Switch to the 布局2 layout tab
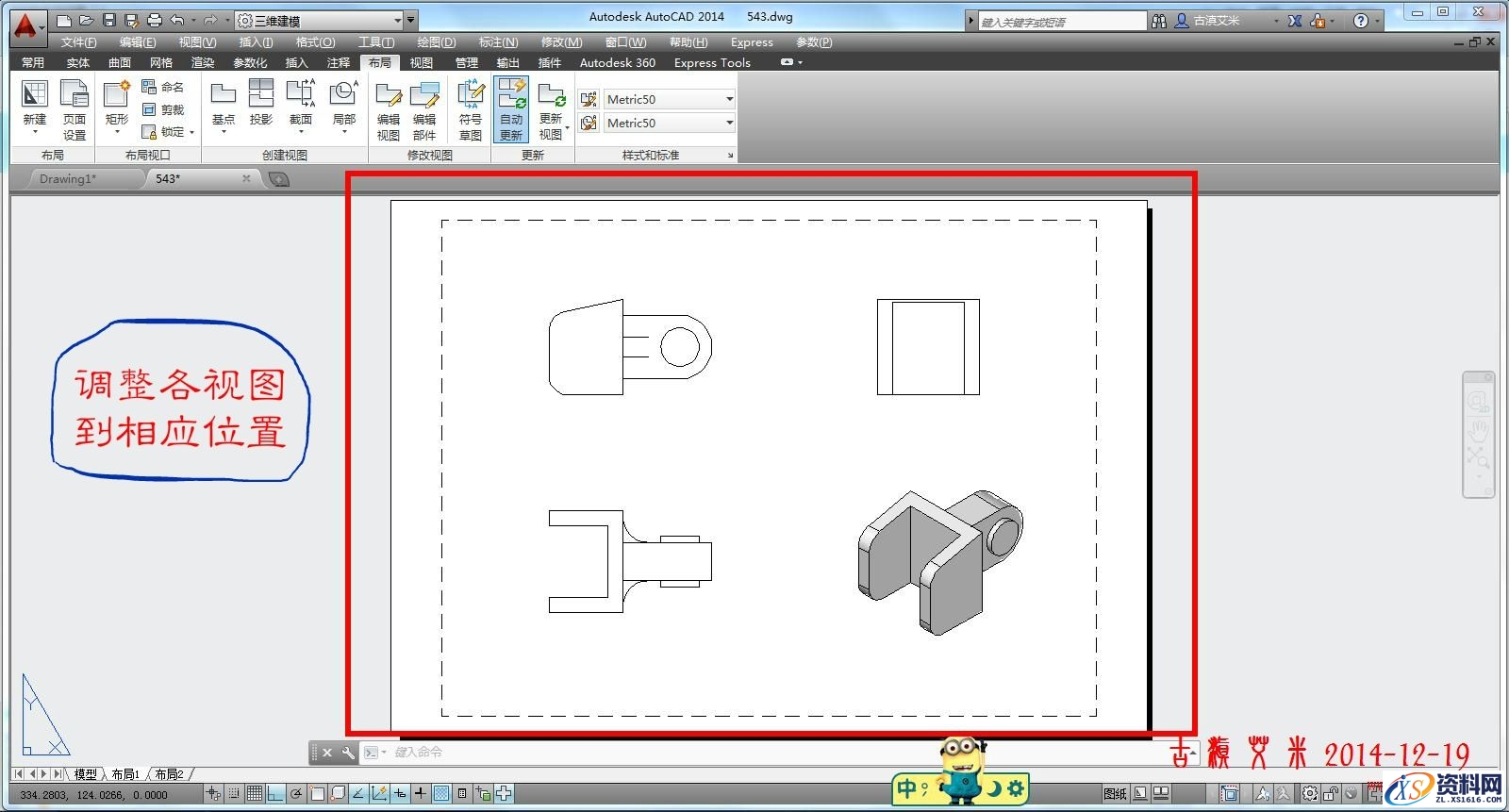This screenshot has width=1509, height=812. coord(170,774)
